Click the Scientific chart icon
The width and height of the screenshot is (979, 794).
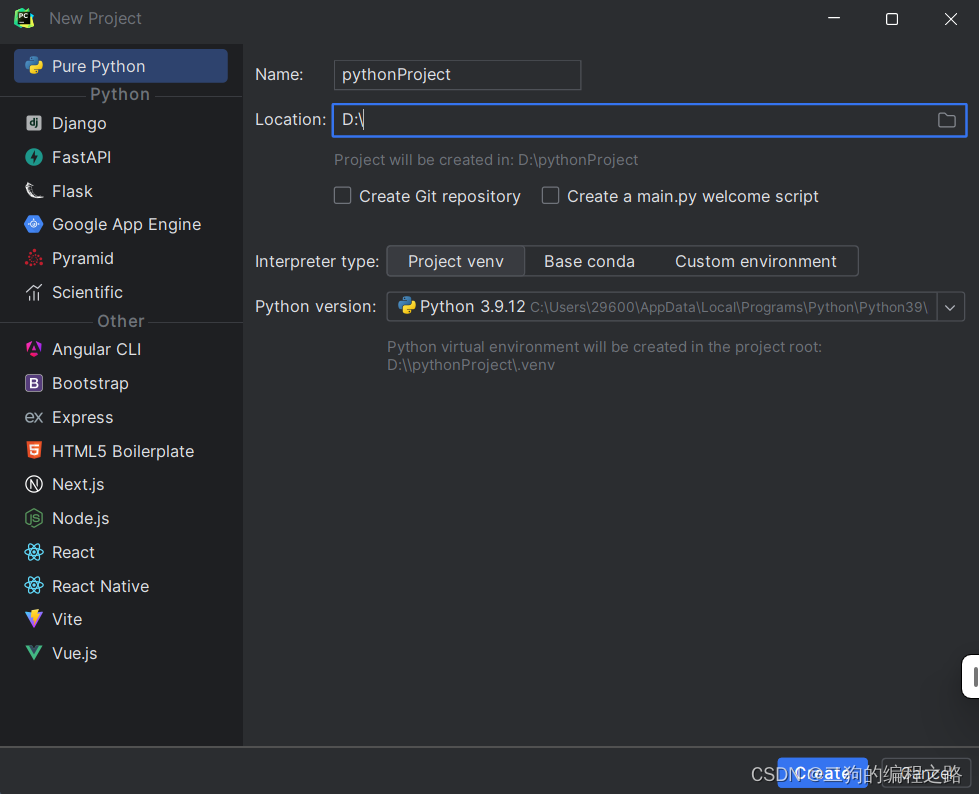[x=34, y=292]
